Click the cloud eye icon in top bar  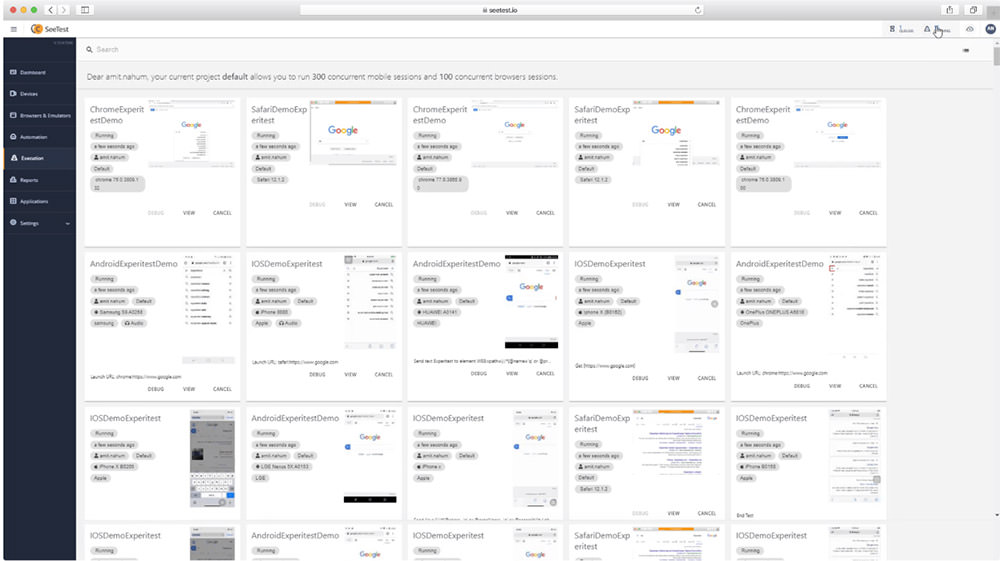point(969,29)
